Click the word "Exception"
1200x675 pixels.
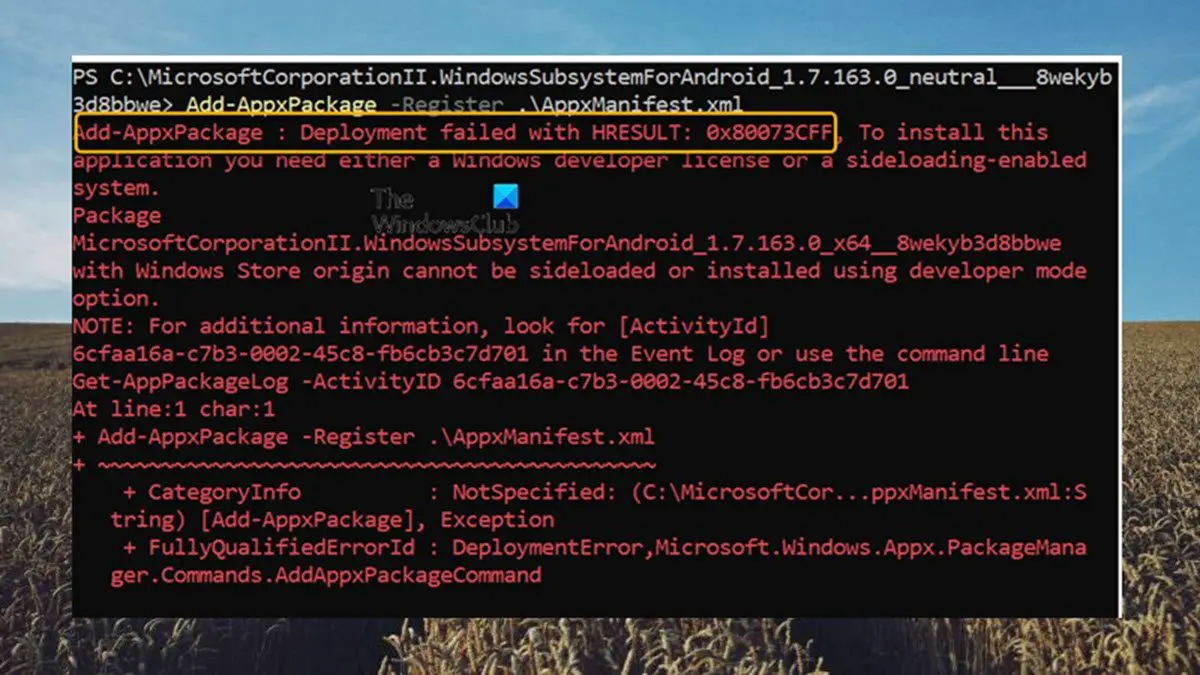click(497, 520)
